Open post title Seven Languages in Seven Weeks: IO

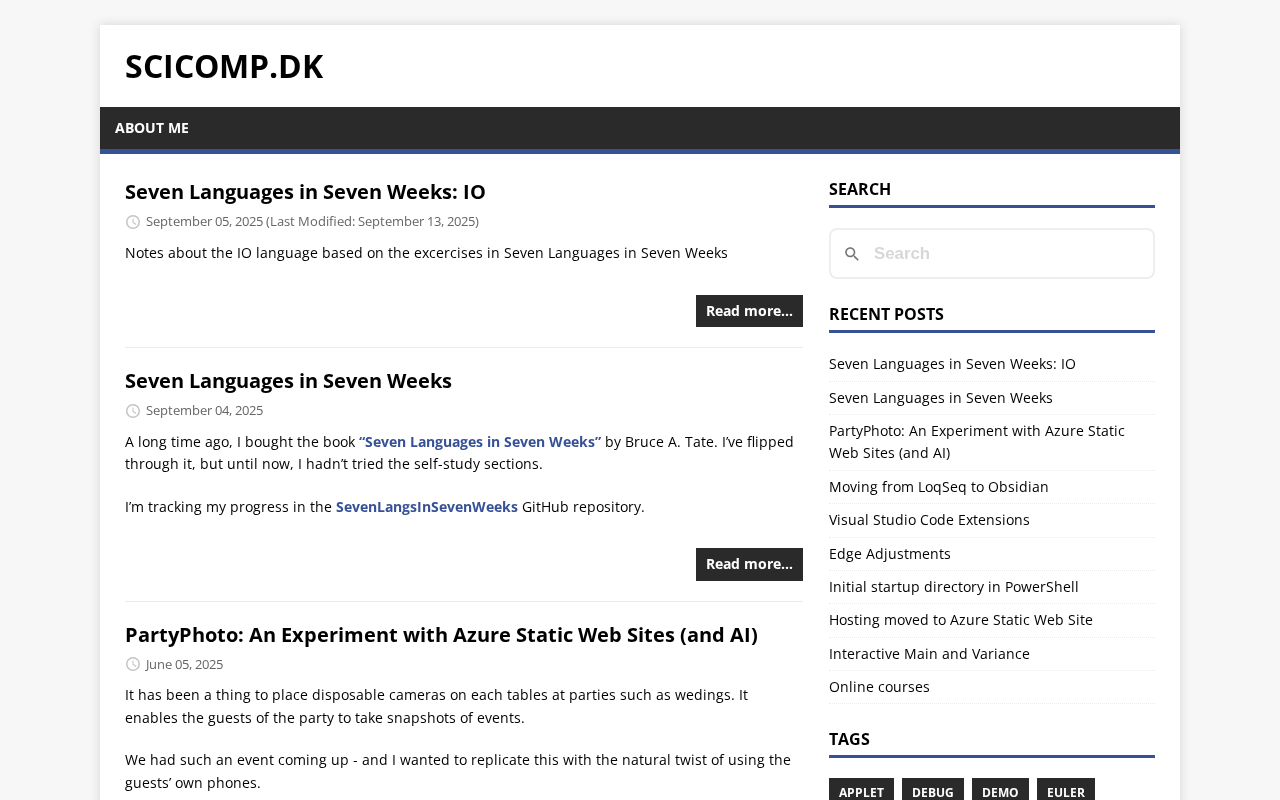305,191
